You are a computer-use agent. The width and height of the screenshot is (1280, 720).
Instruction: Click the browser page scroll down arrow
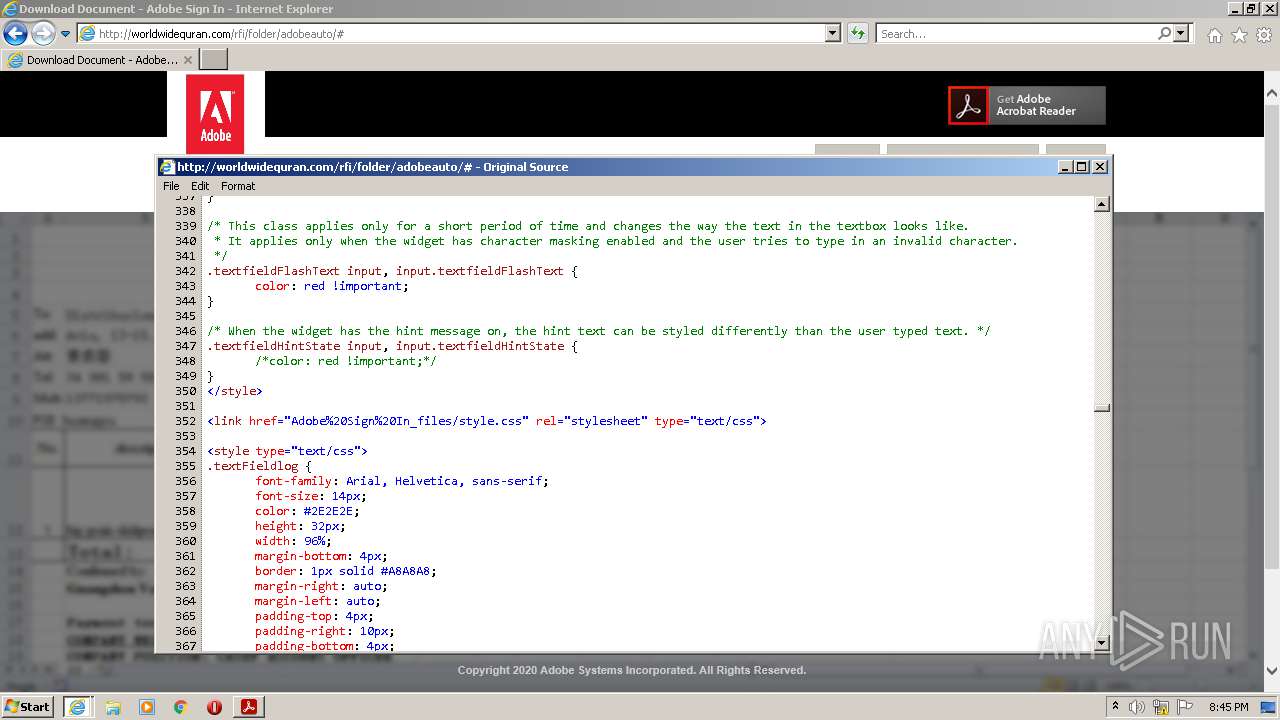(1272, 671)
